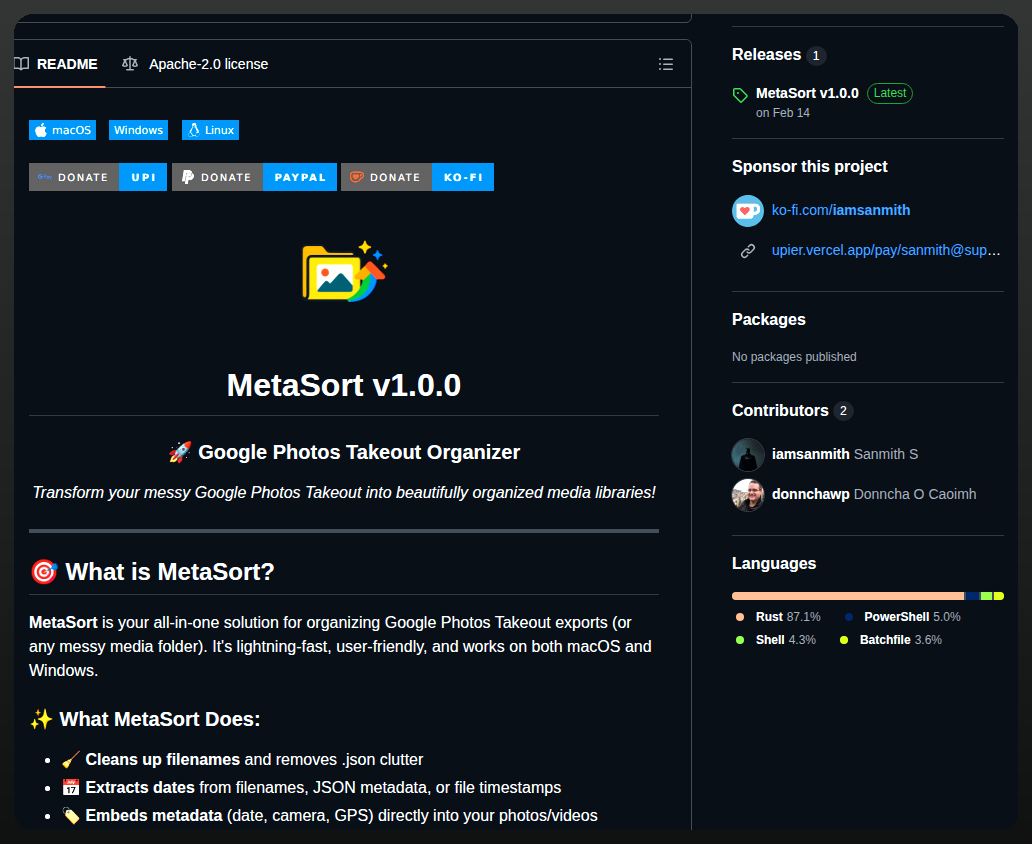This screenshot has width=1032, height=844.
Task: Click the macOS platform badge
Action: (x=63, y=130)
